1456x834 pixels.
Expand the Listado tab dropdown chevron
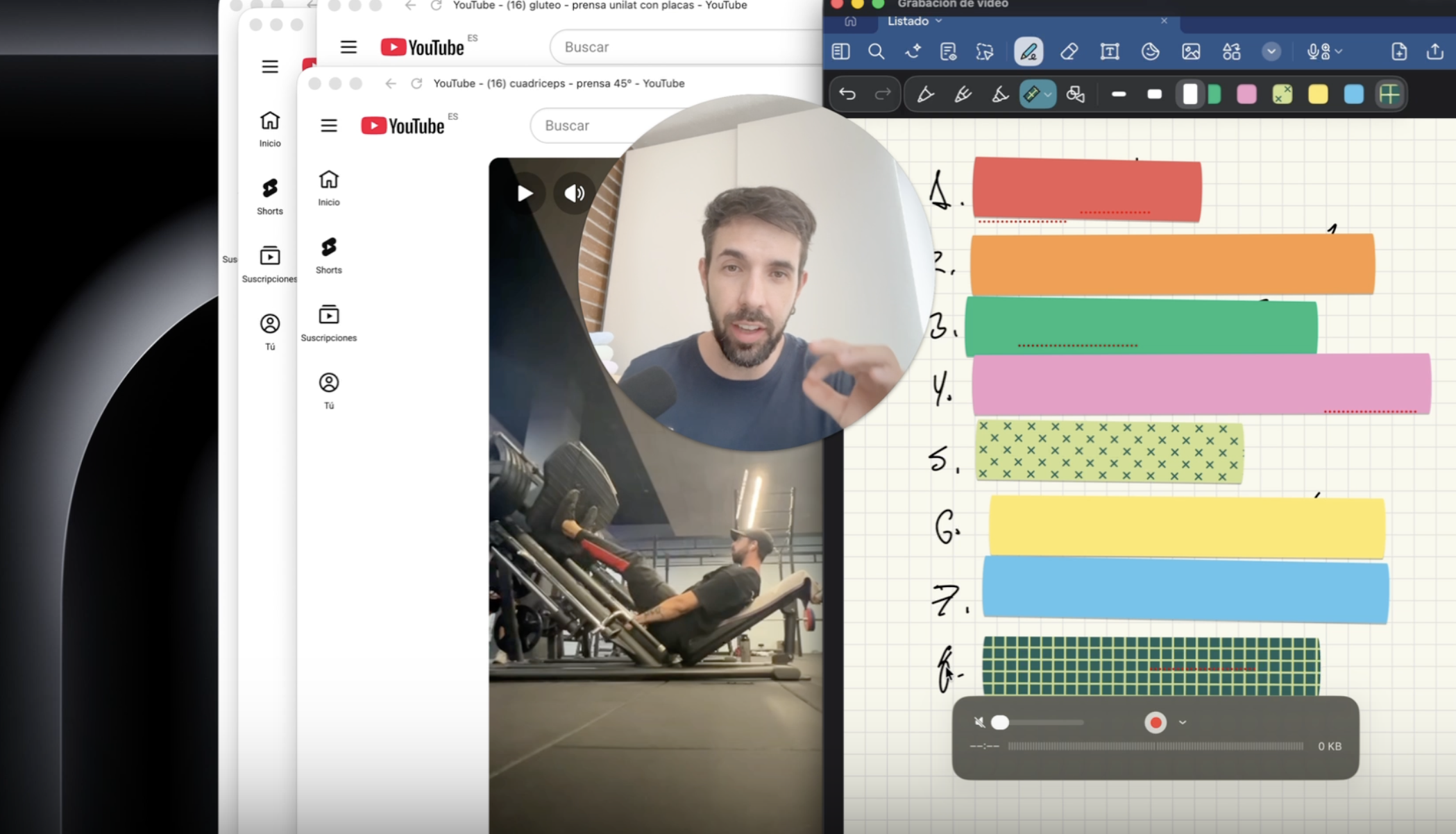938,21
